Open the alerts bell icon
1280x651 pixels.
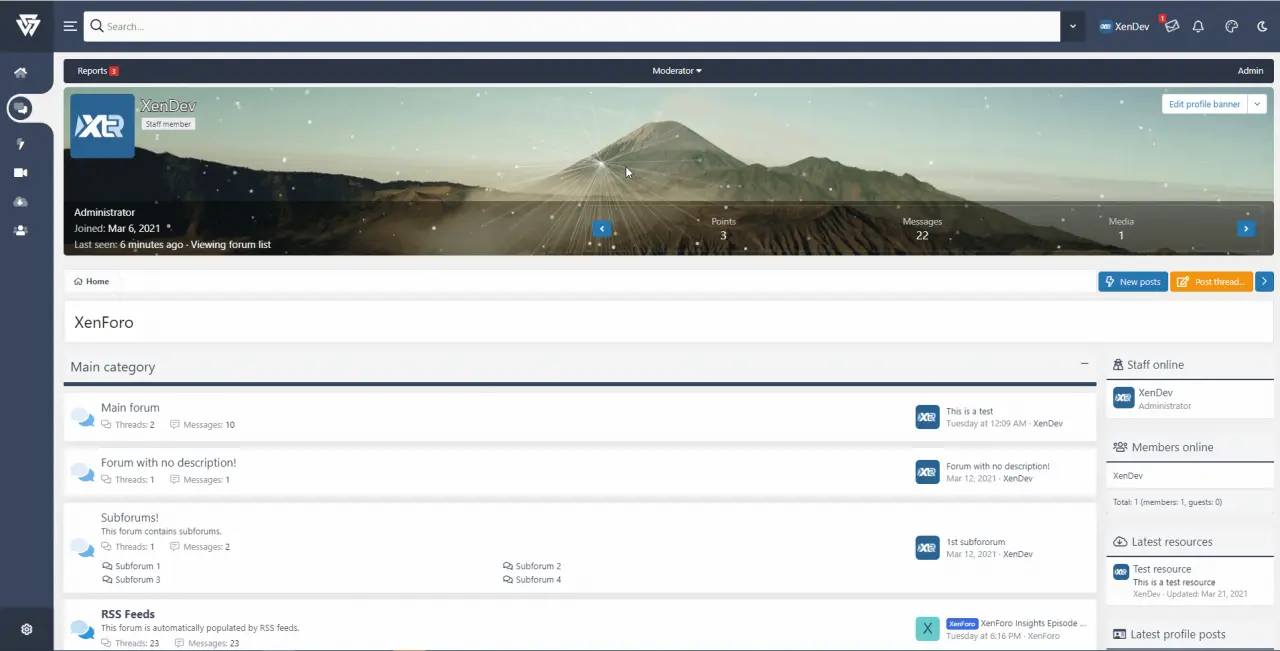click(x=1198, y=27)
